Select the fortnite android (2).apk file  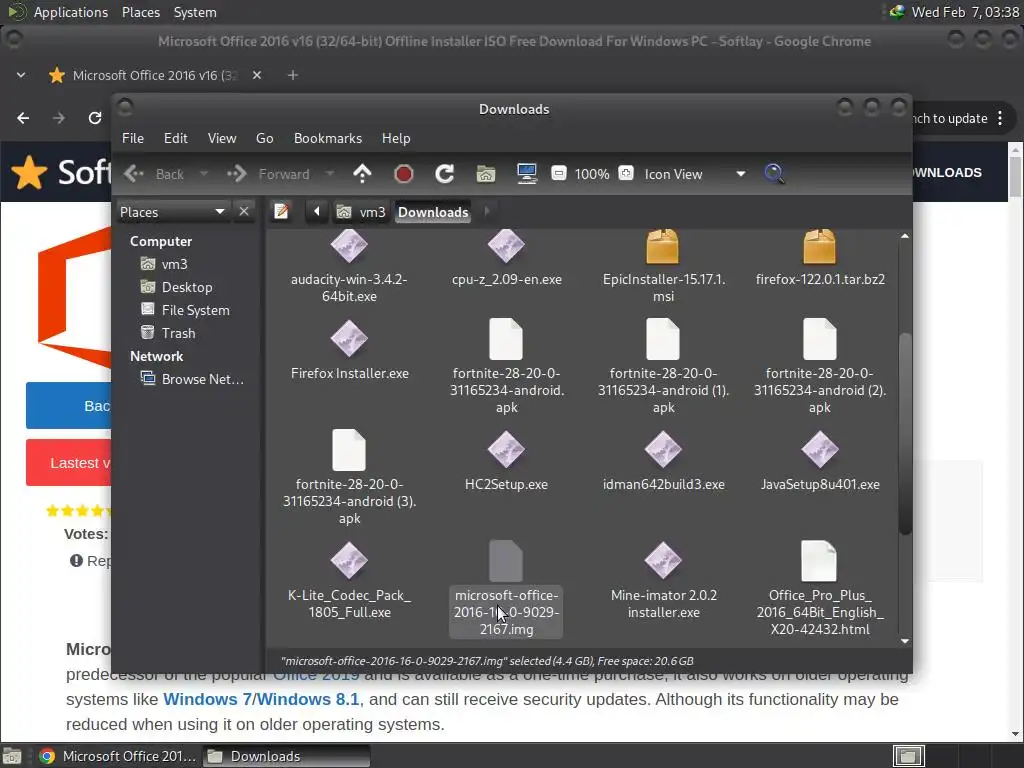click(820, 367)
